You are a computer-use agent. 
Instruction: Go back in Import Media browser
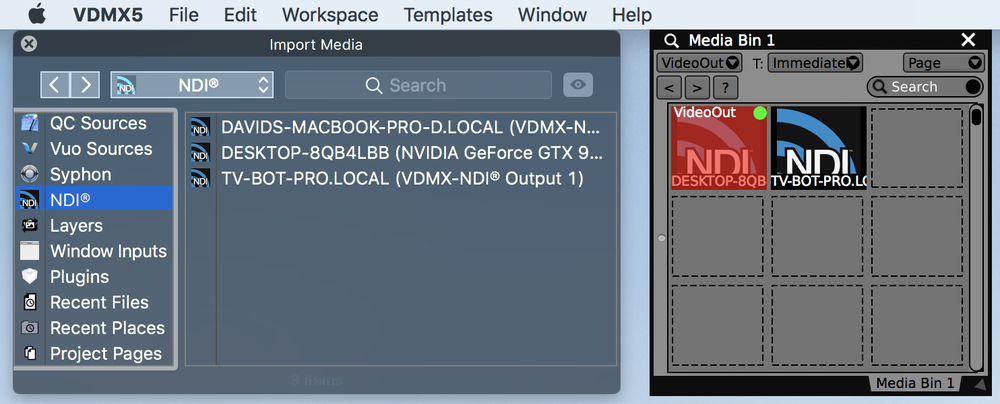[55, 85]
